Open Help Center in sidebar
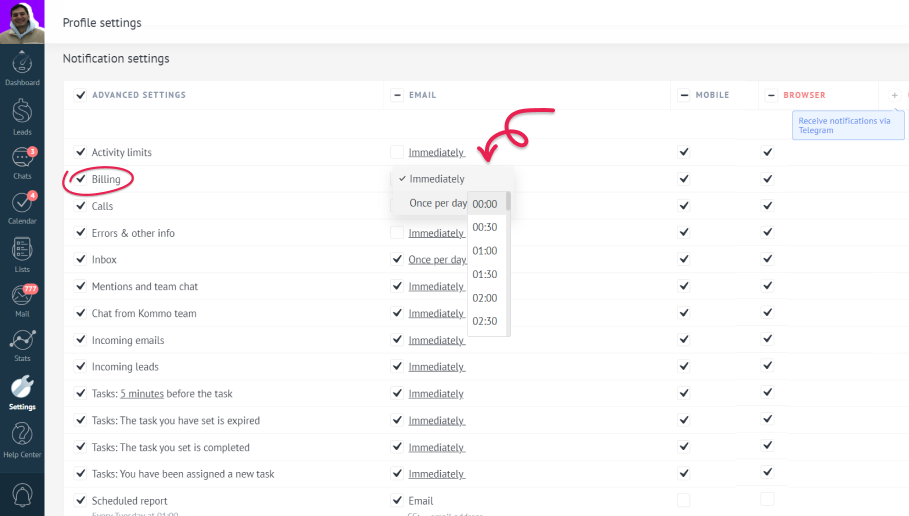This screenshot has width=909, height=516. click(x=22, y=441)
